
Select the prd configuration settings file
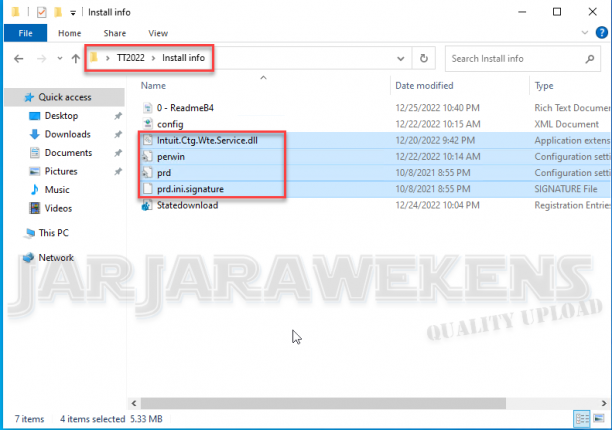164,173
